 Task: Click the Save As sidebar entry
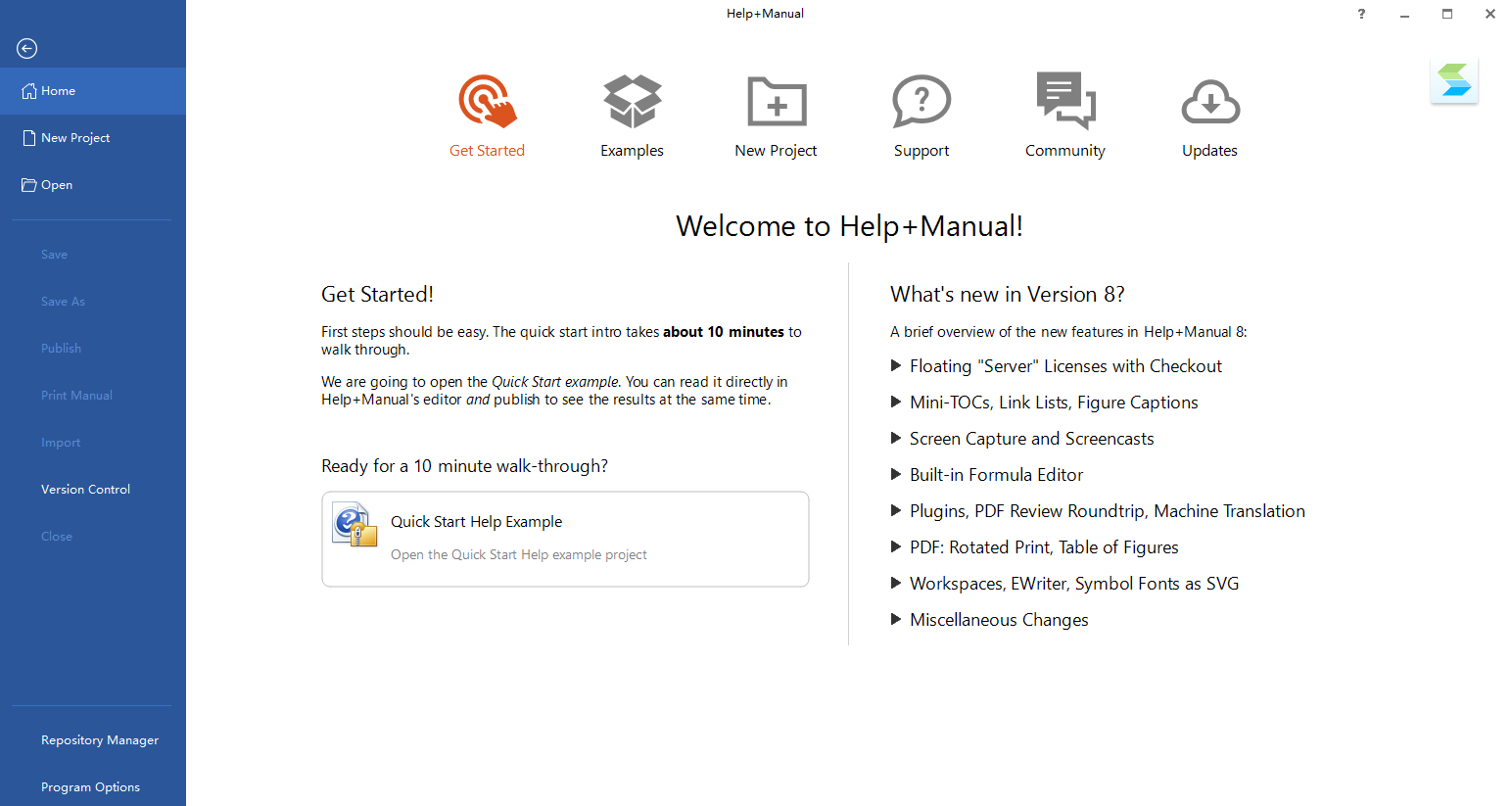coord(63,302)
